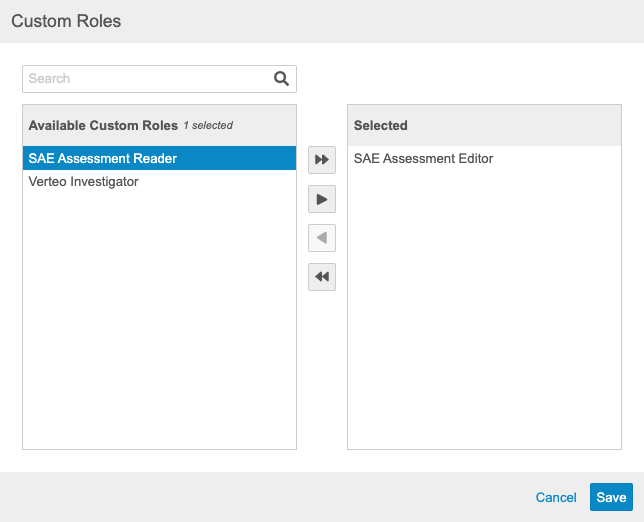Viewport: 644px width, 522px height.
Task: Move all roles to Selected list
Action: tap(322, 160)
